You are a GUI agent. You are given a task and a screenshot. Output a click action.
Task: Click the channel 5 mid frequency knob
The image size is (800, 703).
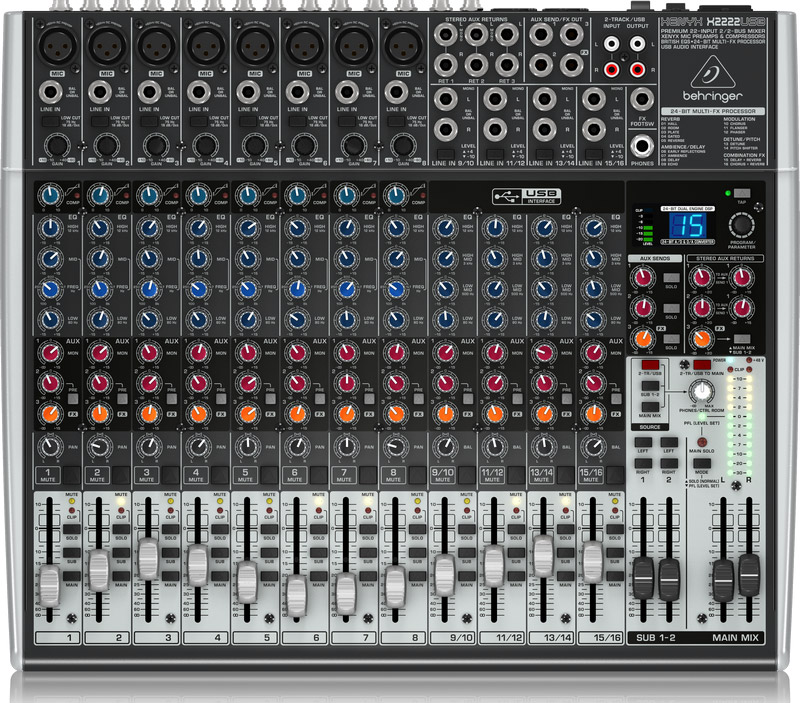pos(248,290)
